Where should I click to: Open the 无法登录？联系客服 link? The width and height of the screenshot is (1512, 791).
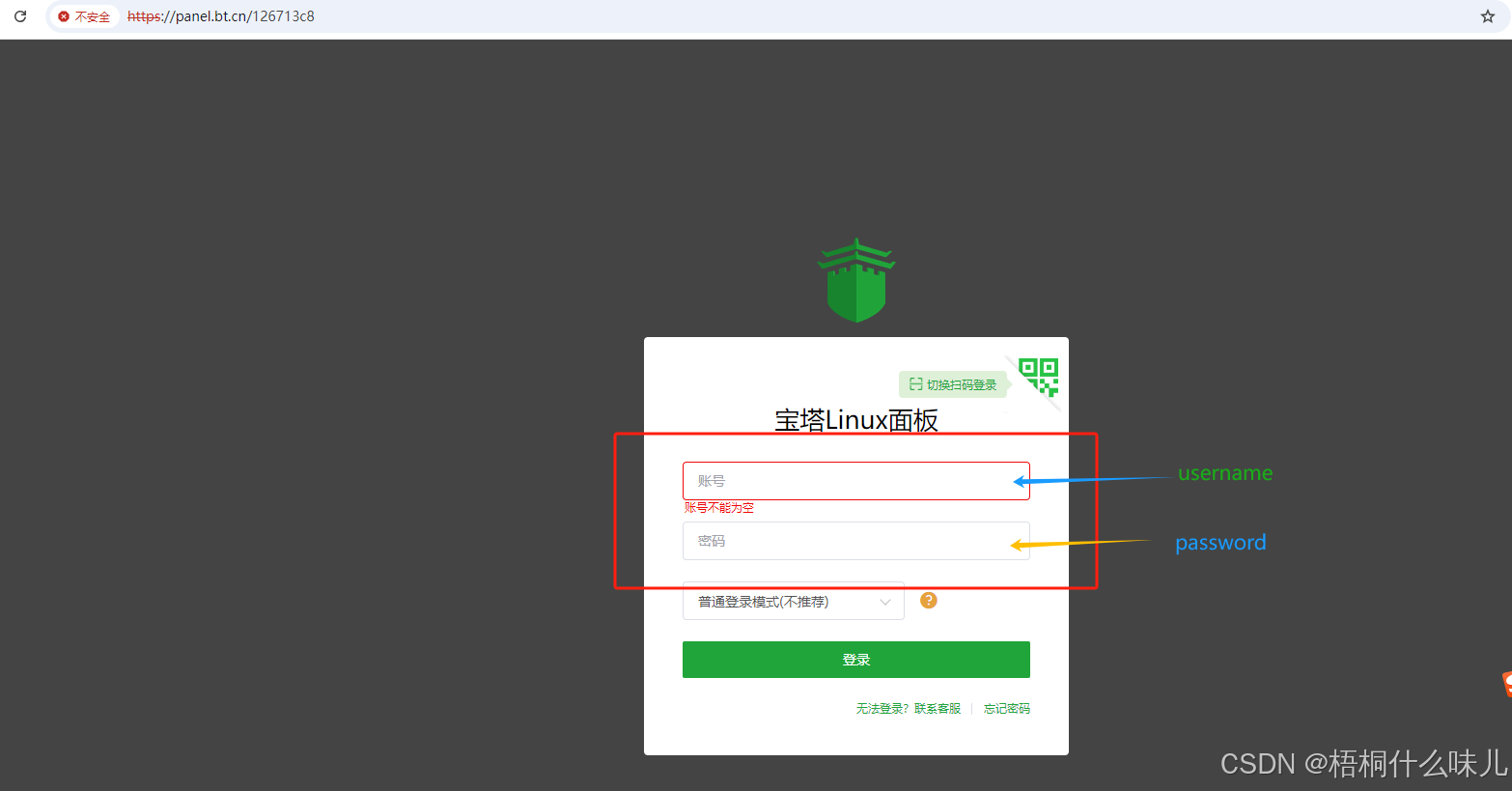[x=909, y=709]
